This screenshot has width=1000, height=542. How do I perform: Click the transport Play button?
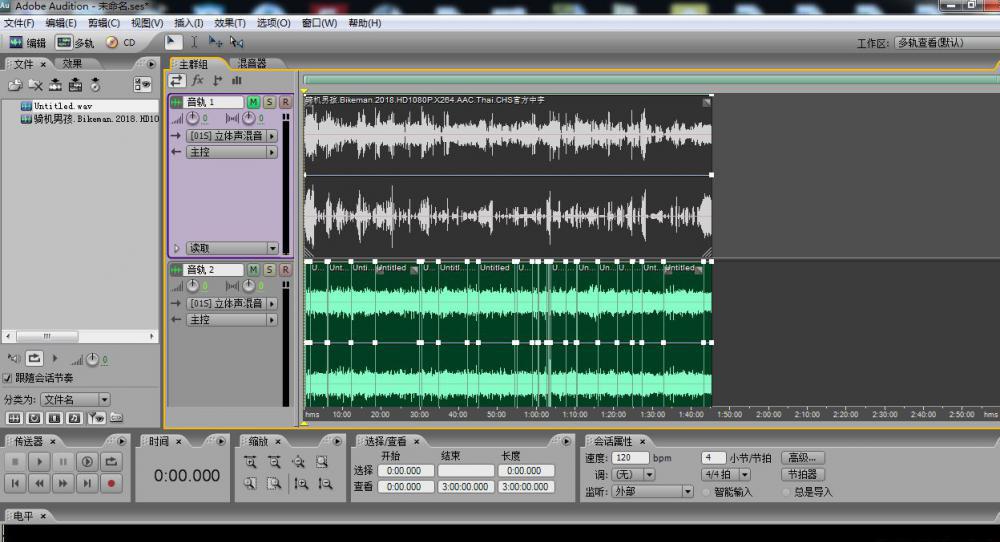[x=39, y=461]
